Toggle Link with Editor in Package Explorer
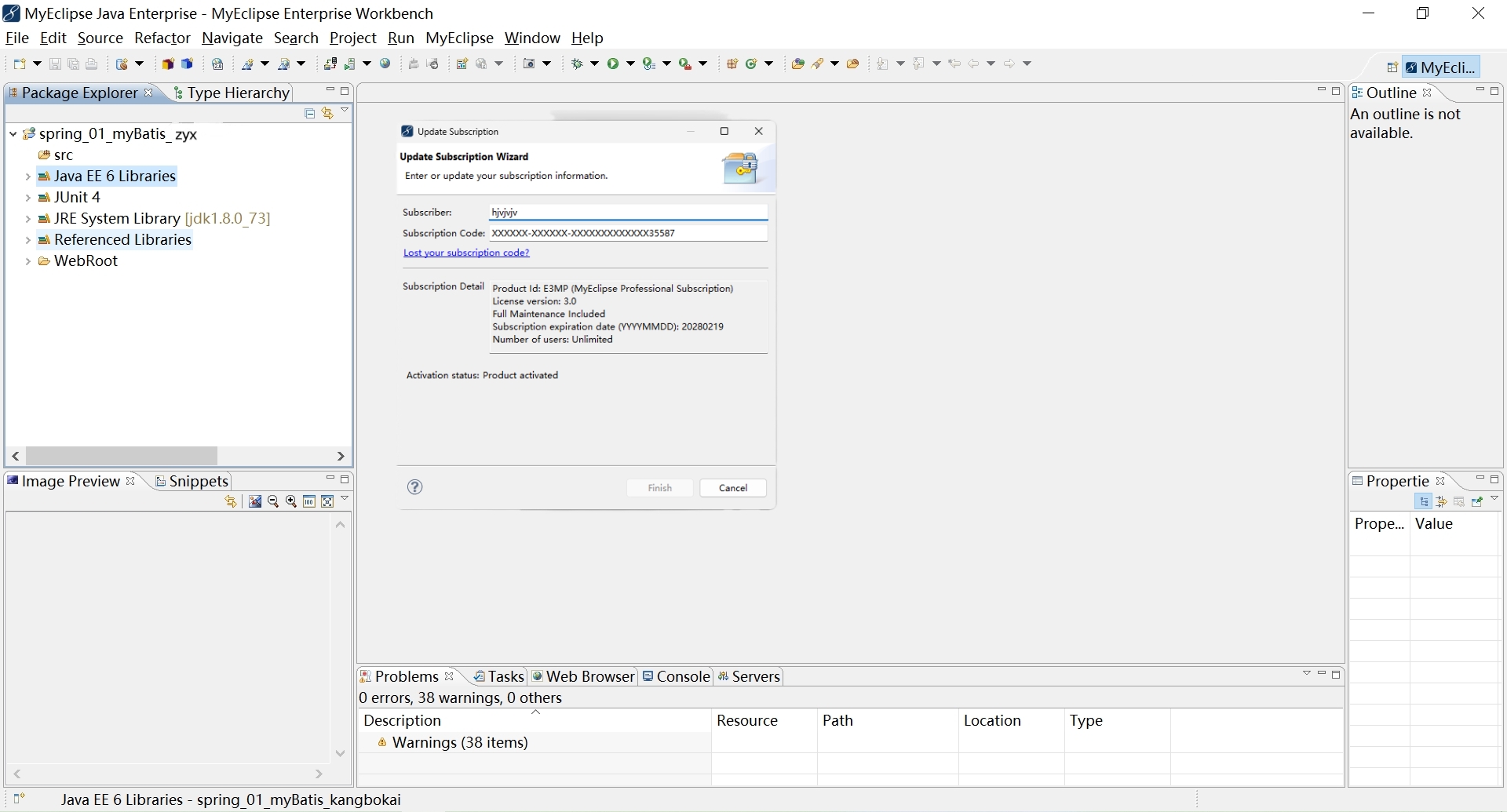 pos(327,114)
